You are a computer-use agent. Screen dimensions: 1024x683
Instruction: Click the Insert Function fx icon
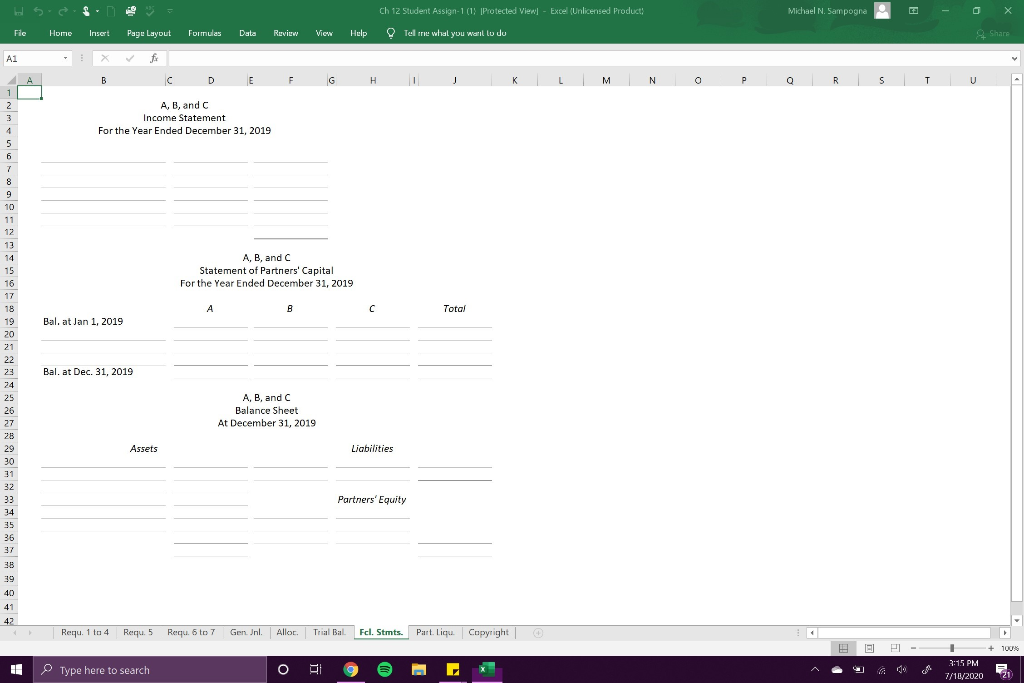pos(154,59)
